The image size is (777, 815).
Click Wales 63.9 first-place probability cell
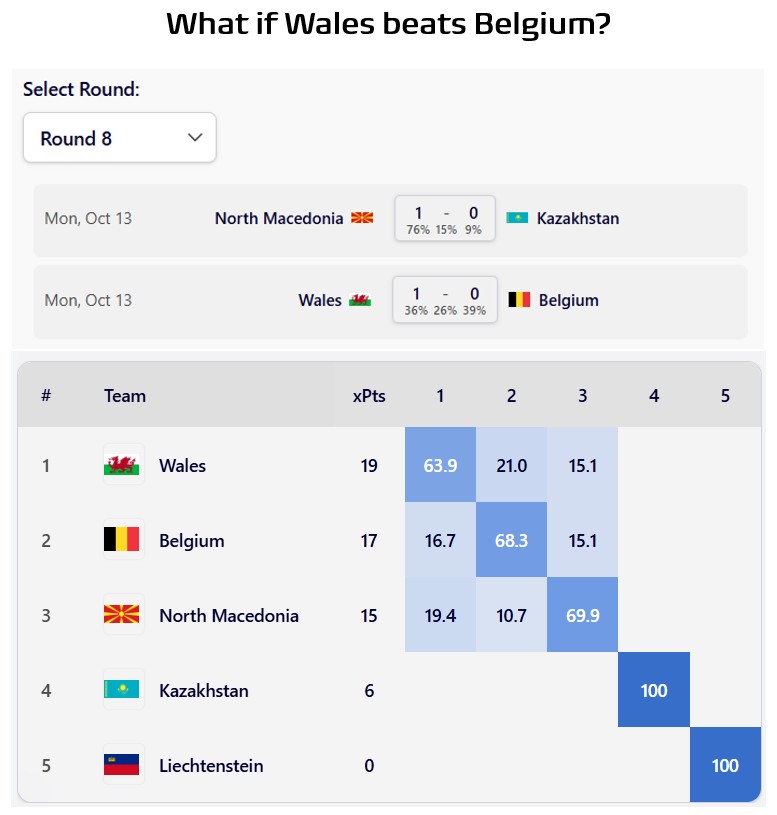click(x=440, y=466)
